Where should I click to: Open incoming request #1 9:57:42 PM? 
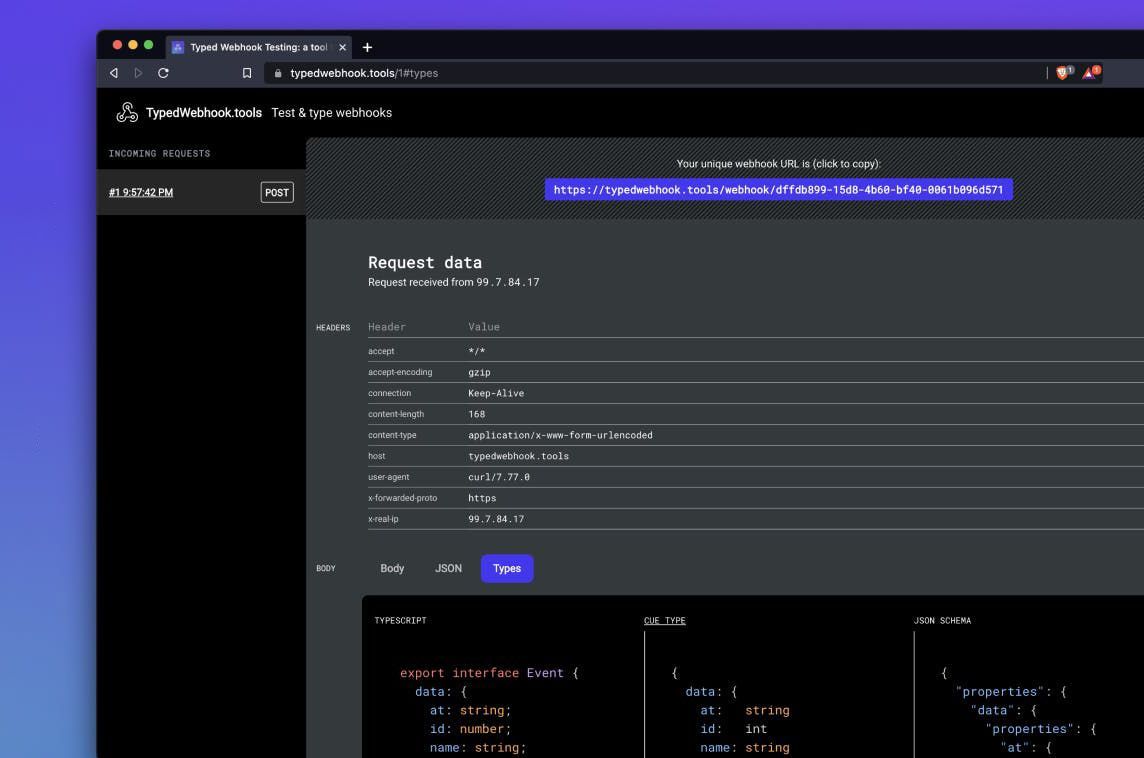click(141, 193)
